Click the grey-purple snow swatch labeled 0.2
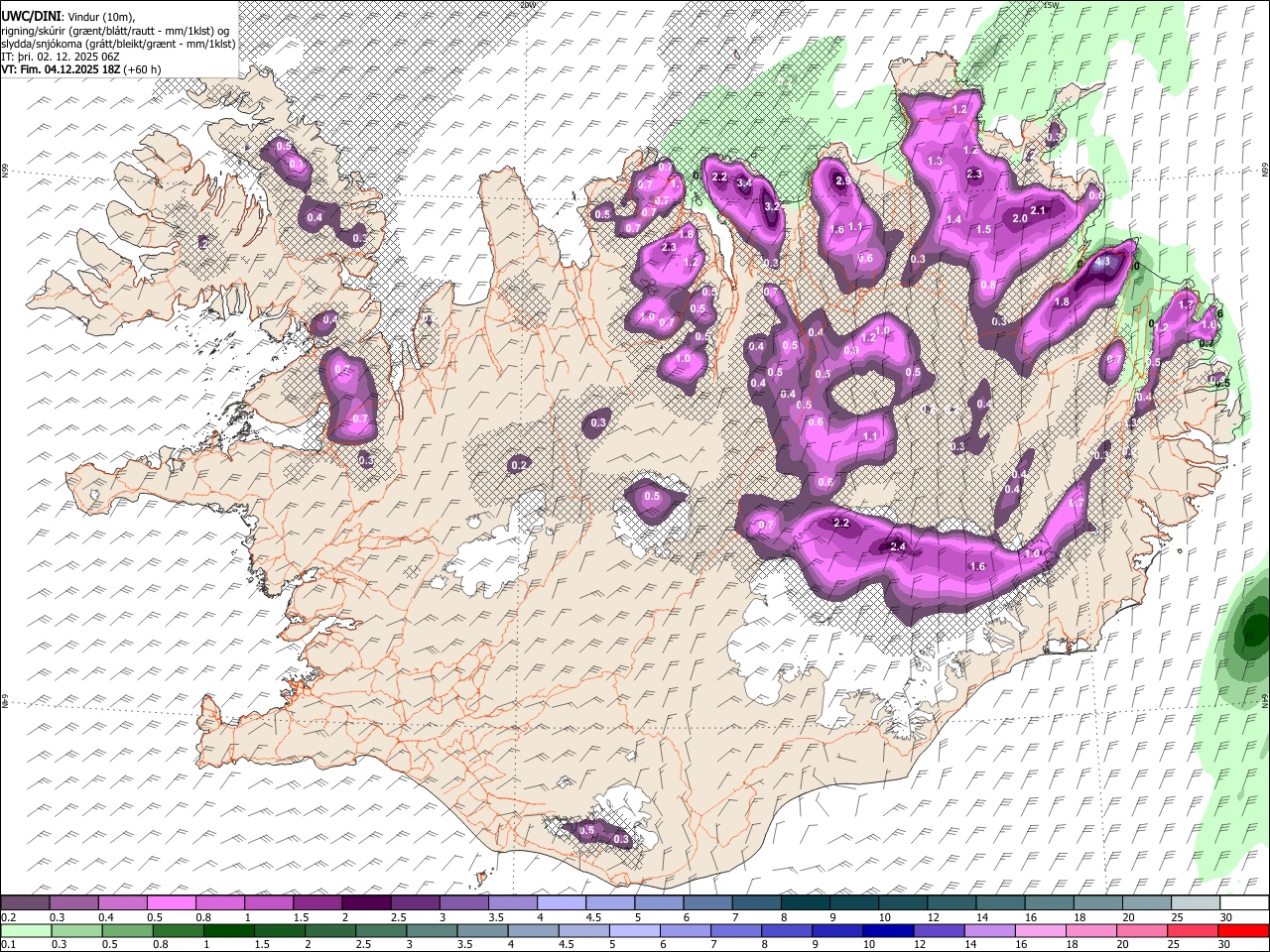The width and height of the screenshot is (1270, 952). click(26, 903)
